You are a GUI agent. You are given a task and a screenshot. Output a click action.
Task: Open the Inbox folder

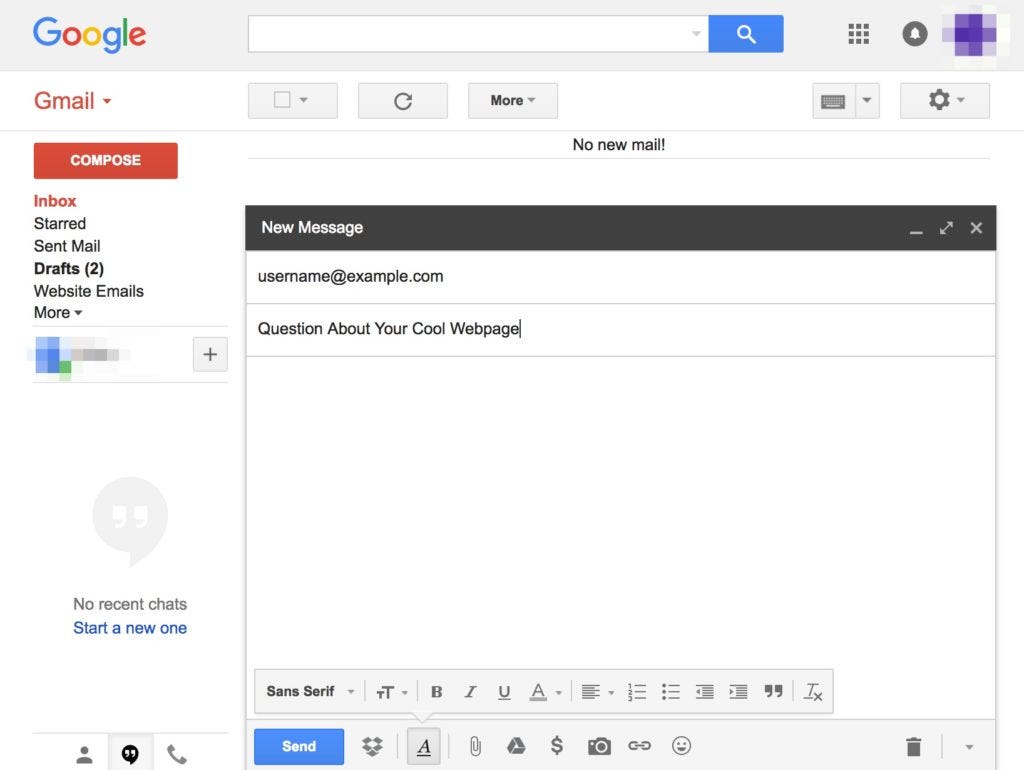[x=55, y=201]
